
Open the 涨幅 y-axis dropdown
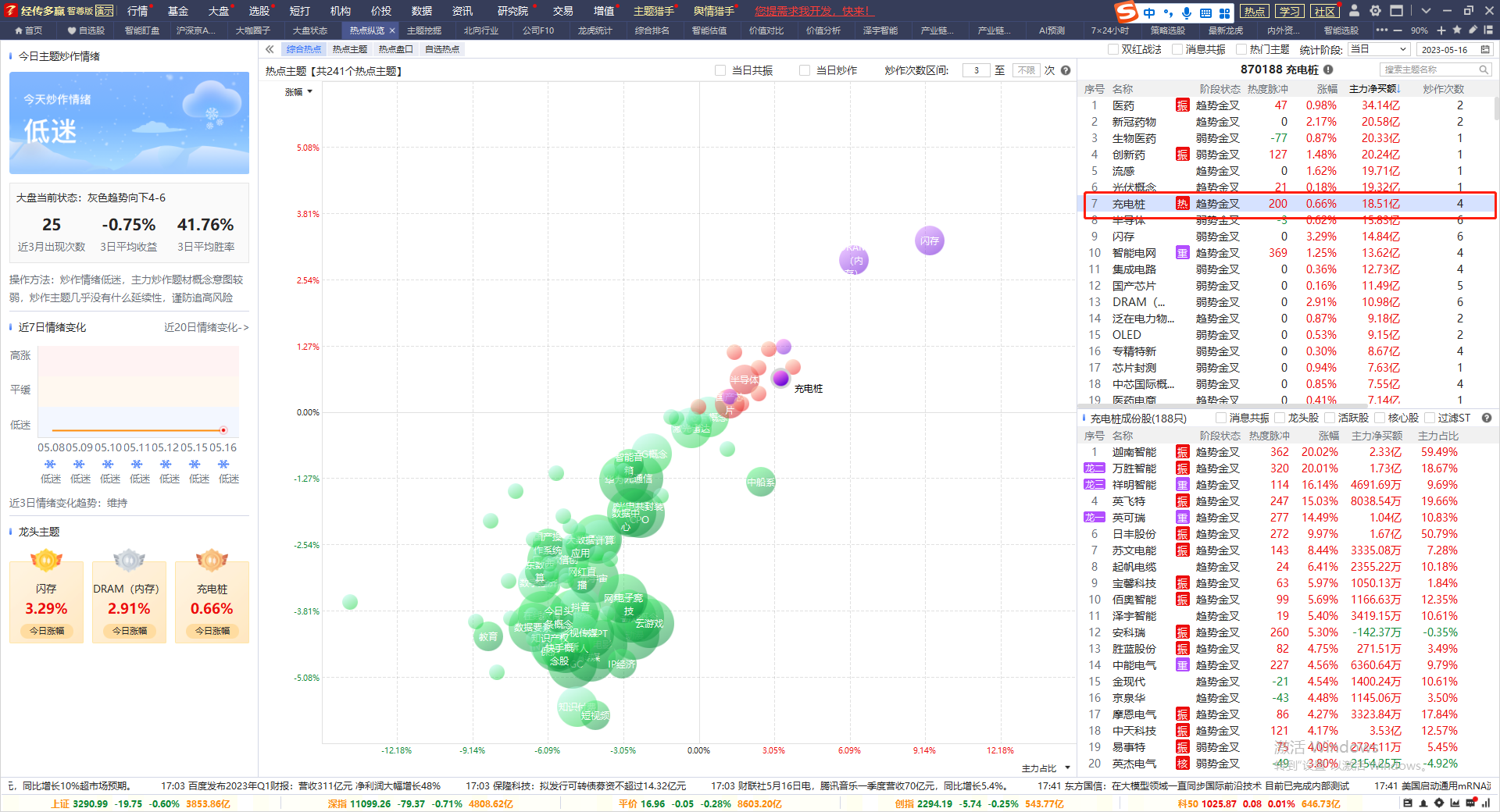pos(299,92)
